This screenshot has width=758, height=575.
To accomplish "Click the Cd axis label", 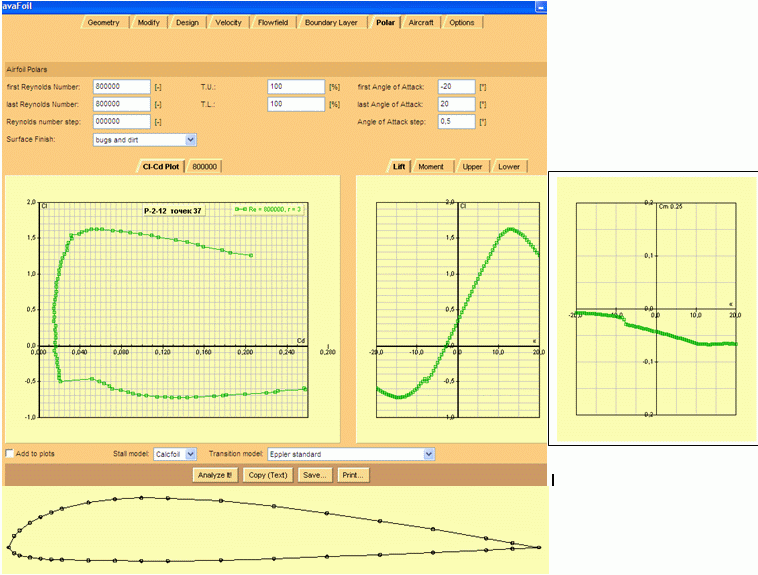I will click(x=301, y=340).
